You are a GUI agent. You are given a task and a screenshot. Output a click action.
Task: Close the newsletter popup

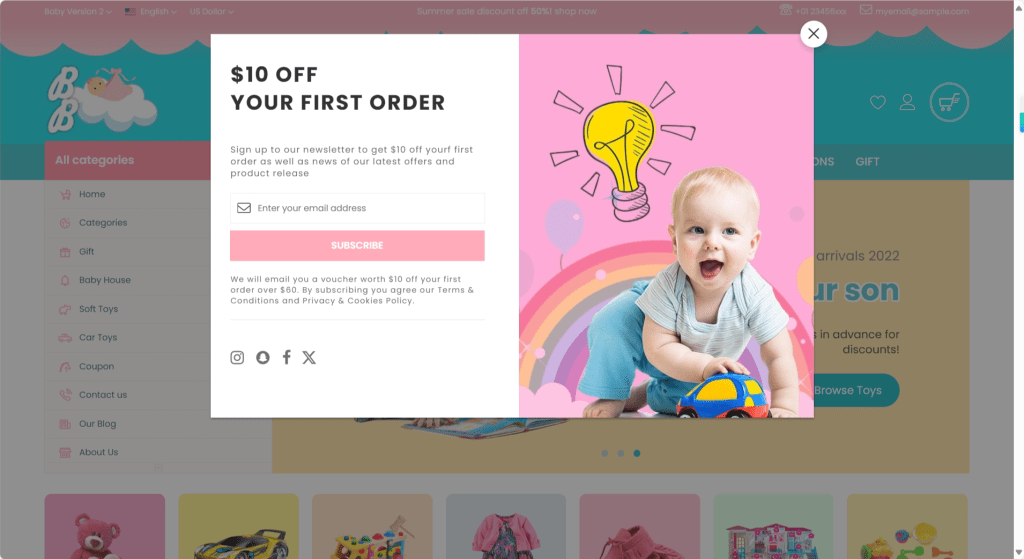point(814,34)
